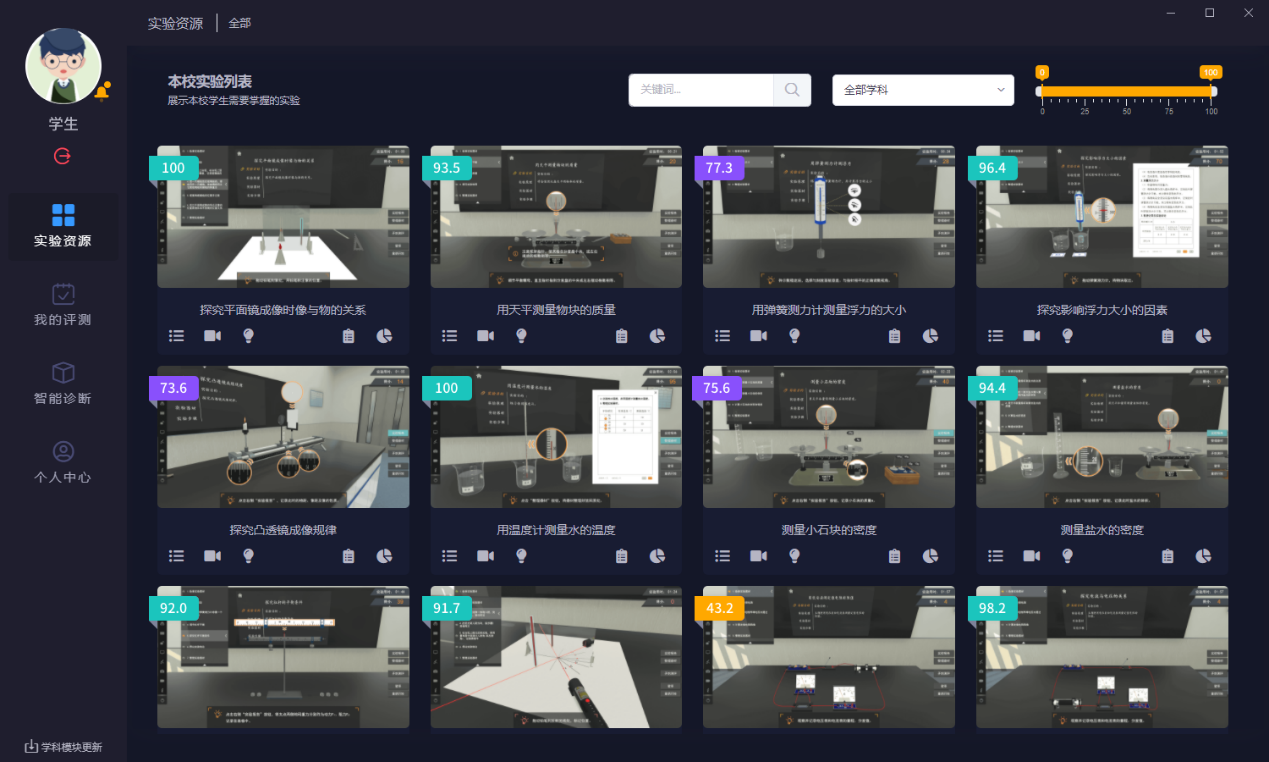Click the list icon under 用天平测量物块的质量
1269x762 pixels.
pyautogui.click(x=450, y=336)
